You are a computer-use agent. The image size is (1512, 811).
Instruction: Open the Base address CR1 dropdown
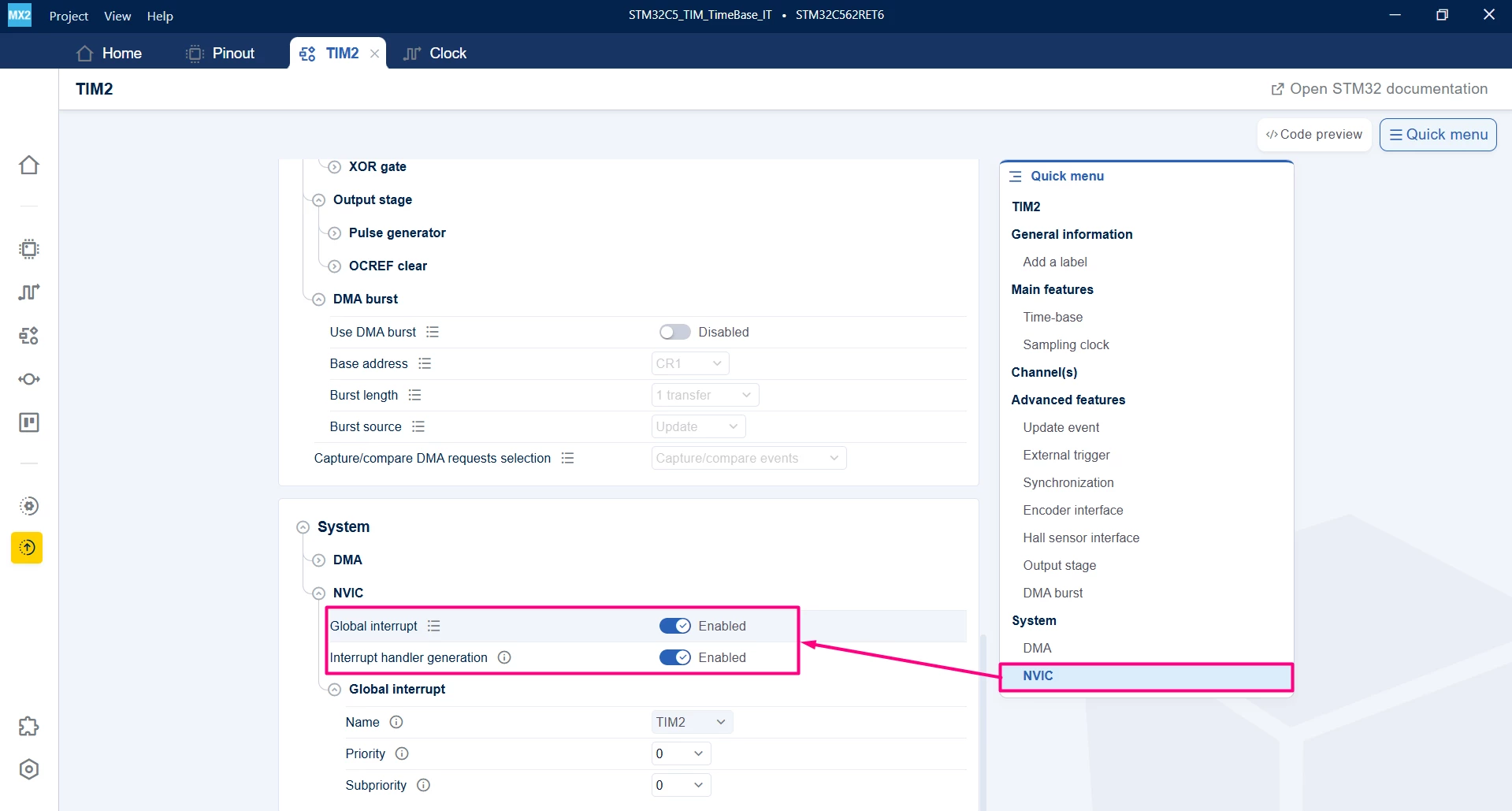click(690, 363)
